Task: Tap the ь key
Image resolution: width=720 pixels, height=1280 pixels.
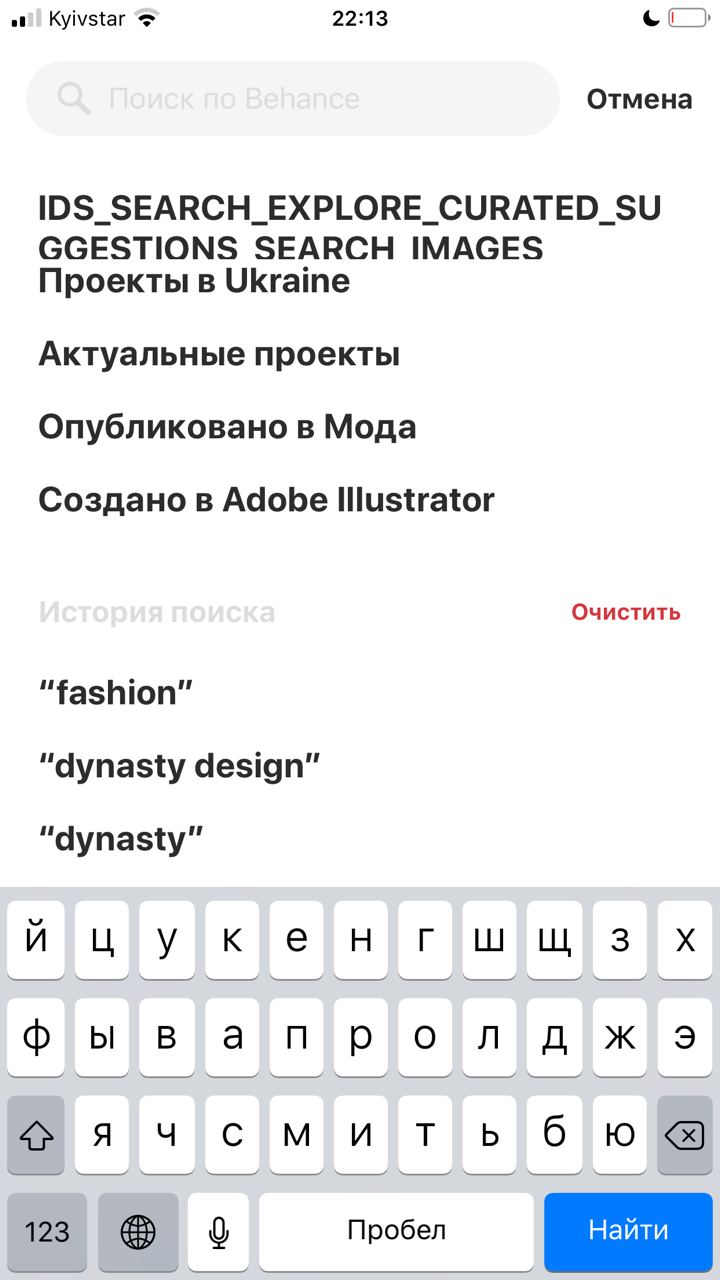Action: click(490, 1135)
